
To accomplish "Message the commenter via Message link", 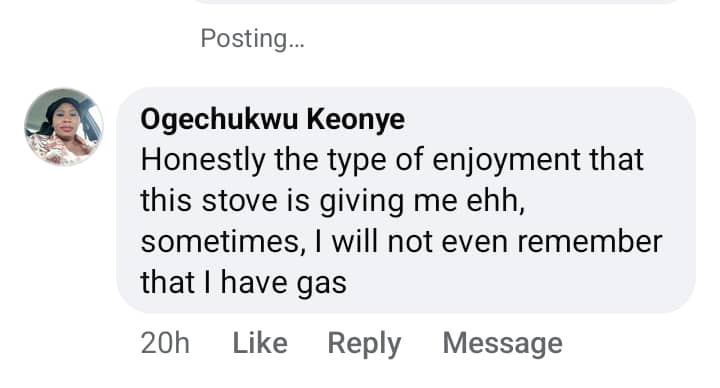I will pos(502,343).
